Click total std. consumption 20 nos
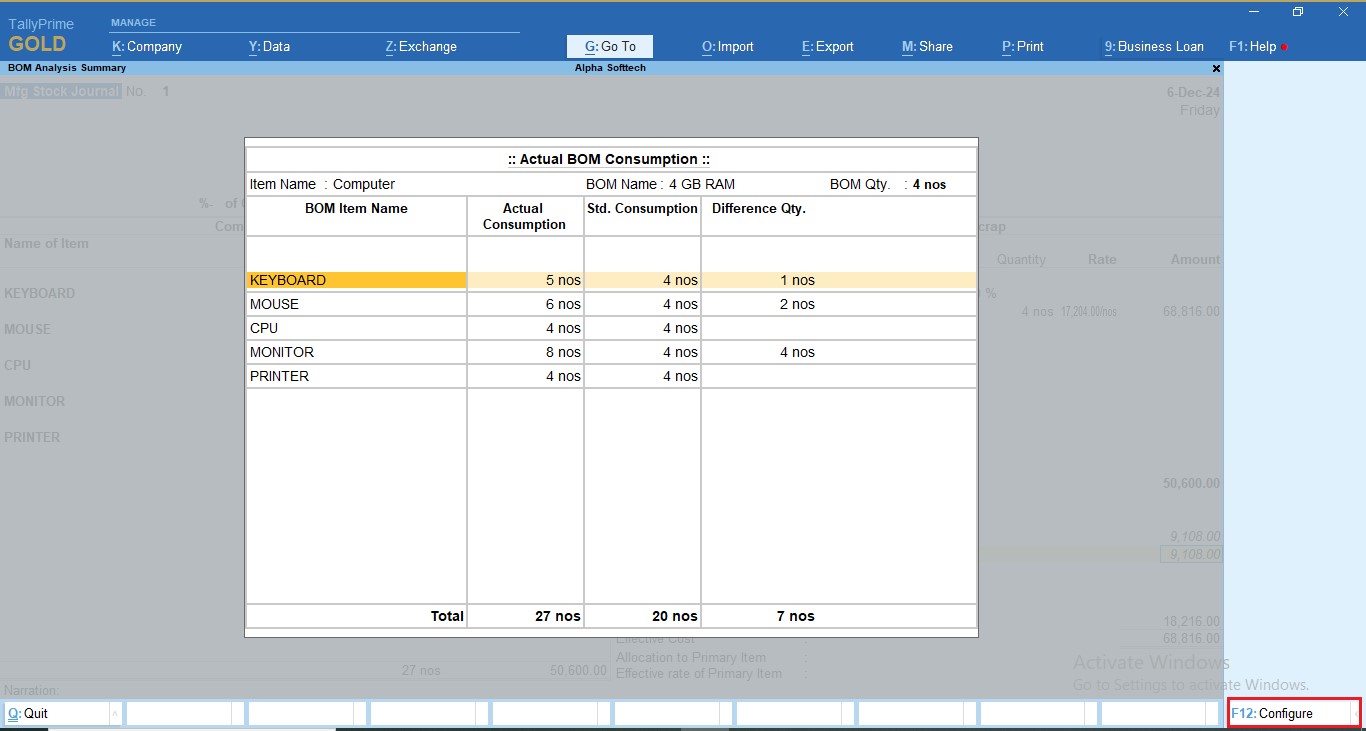Image resolution: width=1366 pixels, height=731 pixels. pos(675,616)
